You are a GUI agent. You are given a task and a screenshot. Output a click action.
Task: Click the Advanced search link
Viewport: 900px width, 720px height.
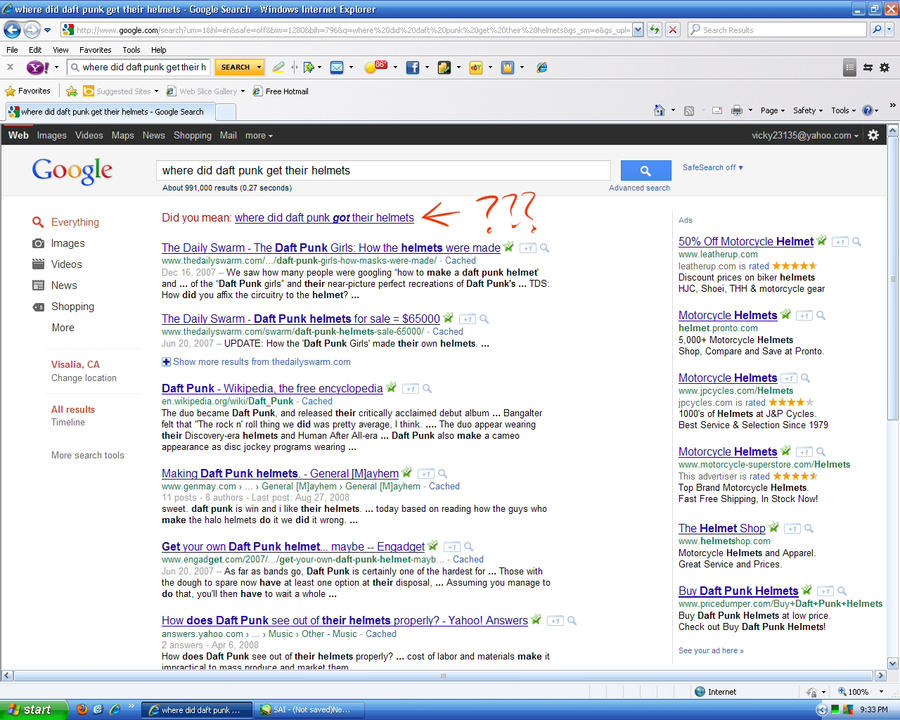(x=639, y=188)
